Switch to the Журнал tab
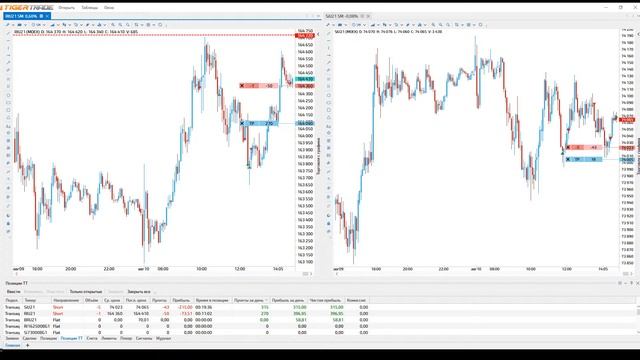Screen dimensions: 640x360 pyautogui.click(x=163, y=338)
